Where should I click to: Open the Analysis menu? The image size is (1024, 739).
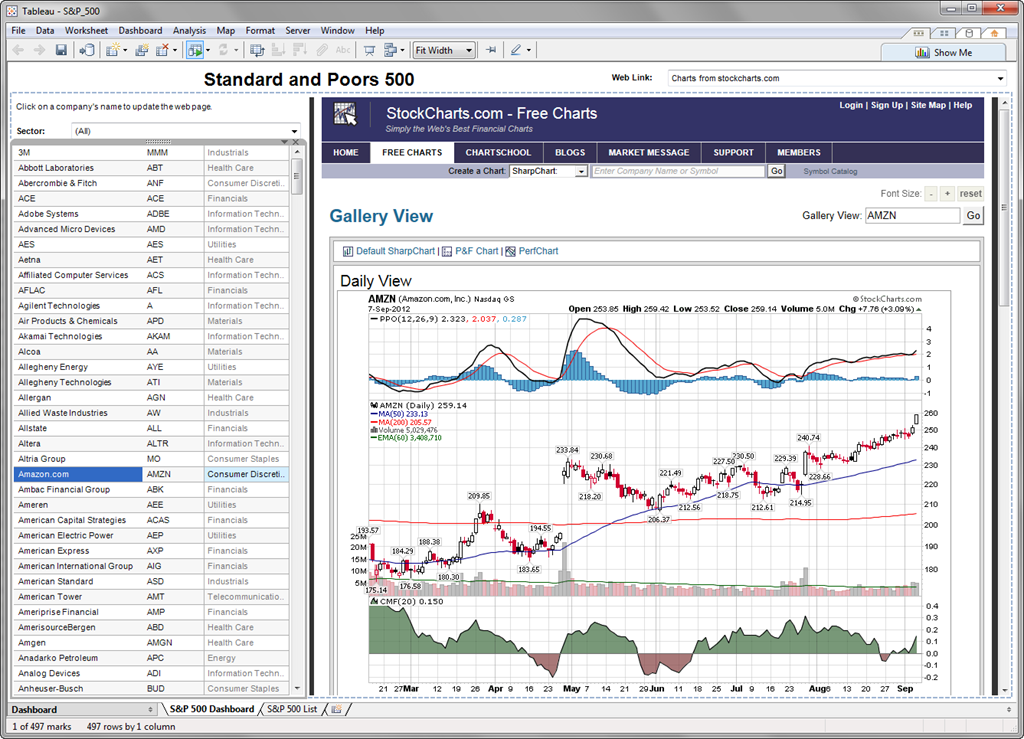click(189, 31)
